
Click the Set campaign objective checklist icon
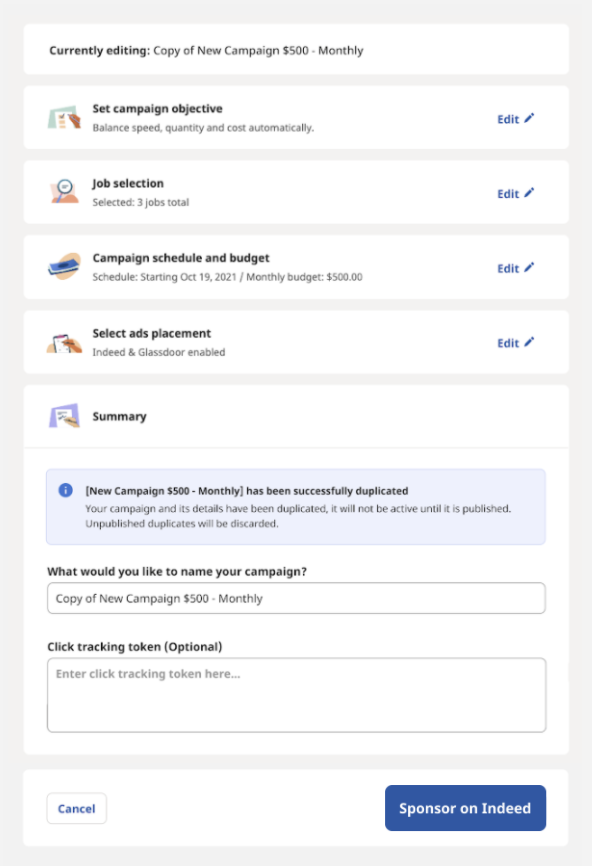tap(65, 118)
